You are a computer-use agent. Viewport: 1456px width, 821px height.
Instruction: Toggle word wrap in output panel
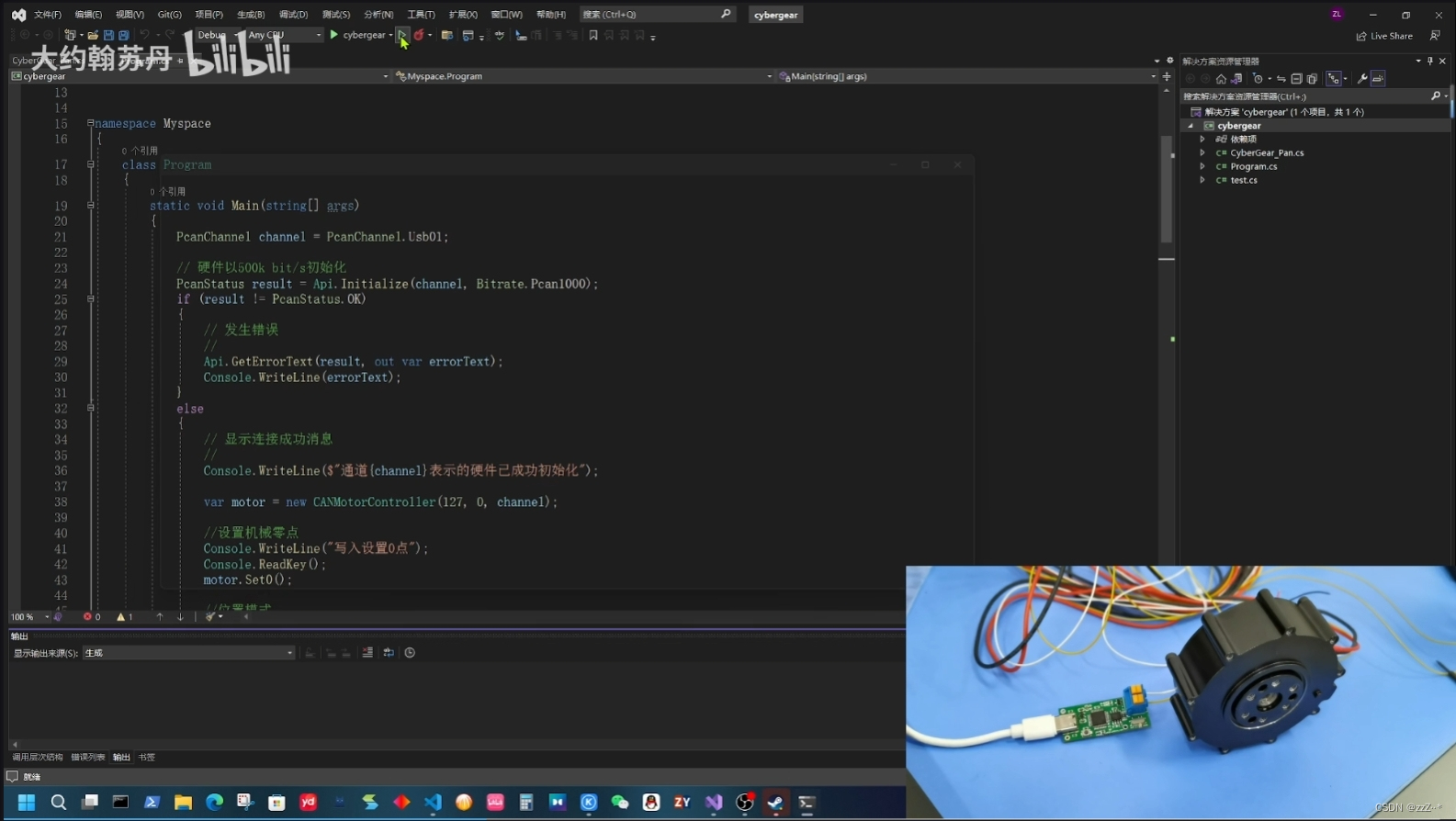(389, 653)
